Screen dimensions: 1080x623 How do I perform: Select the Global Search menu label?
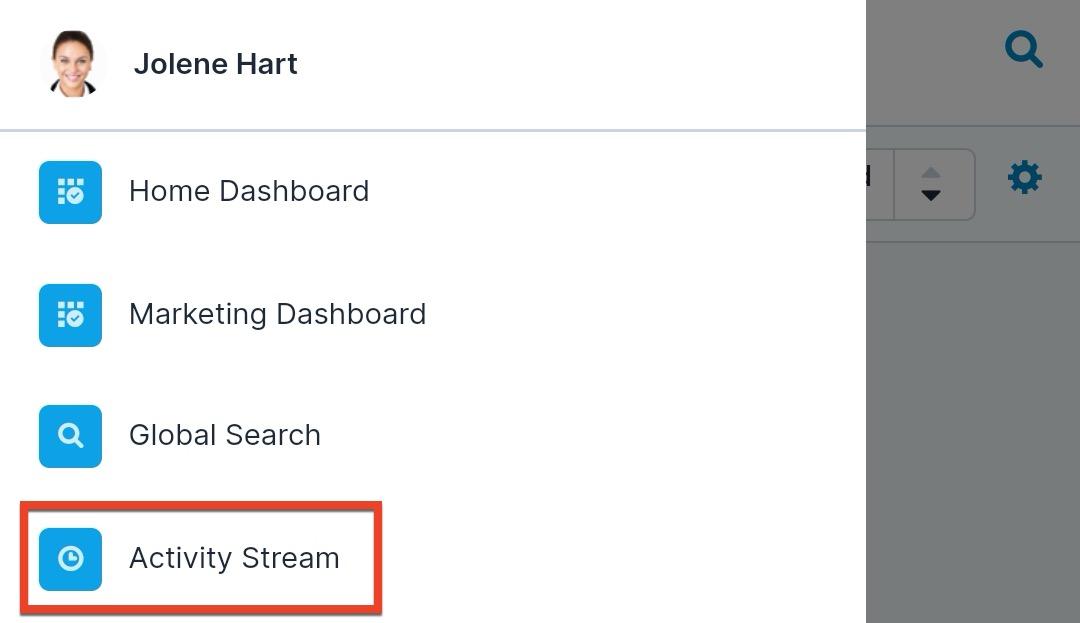(x=225, y=435)
